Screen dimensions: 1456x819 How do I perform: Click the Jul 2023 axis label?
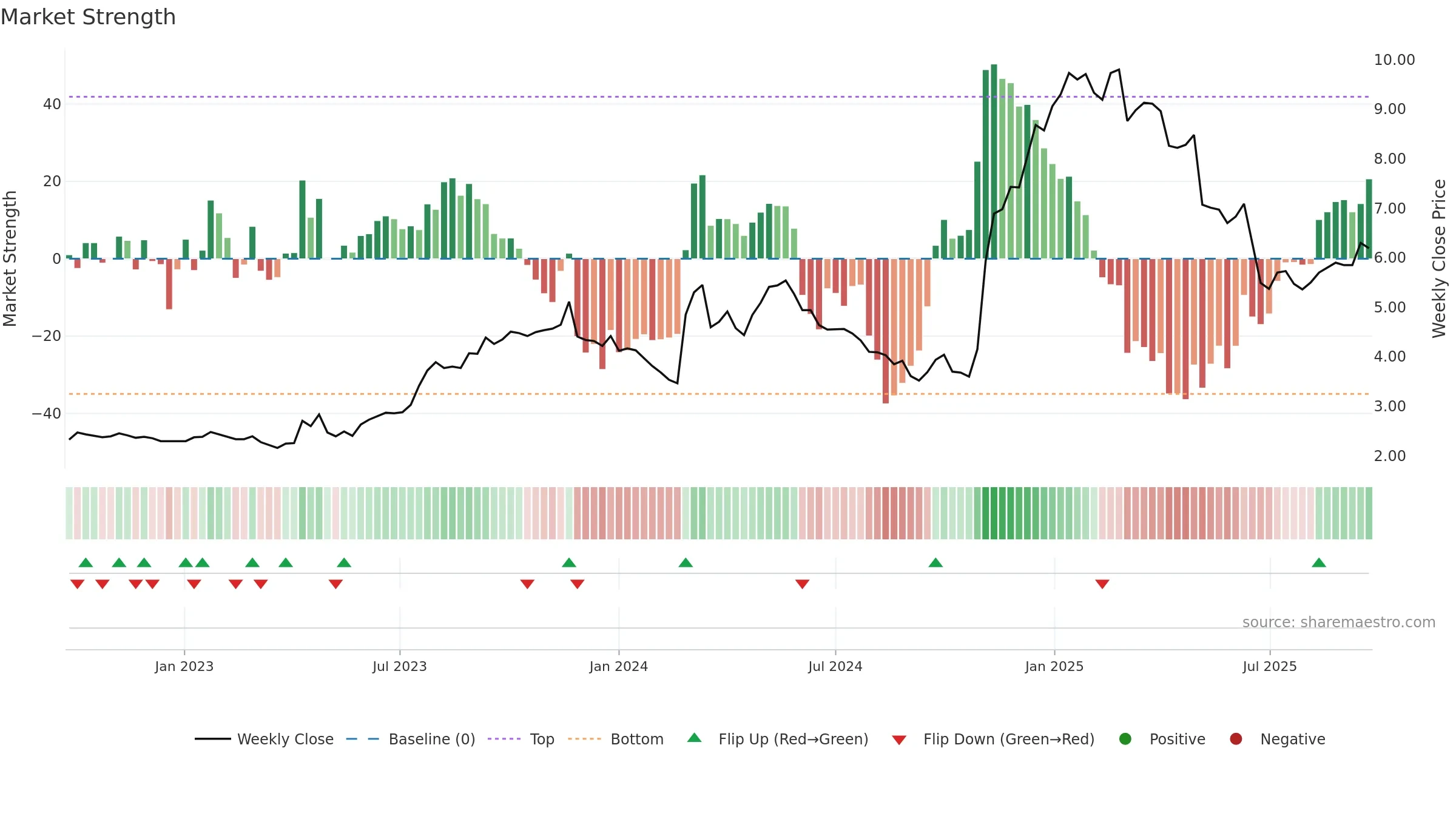point(400,667)
